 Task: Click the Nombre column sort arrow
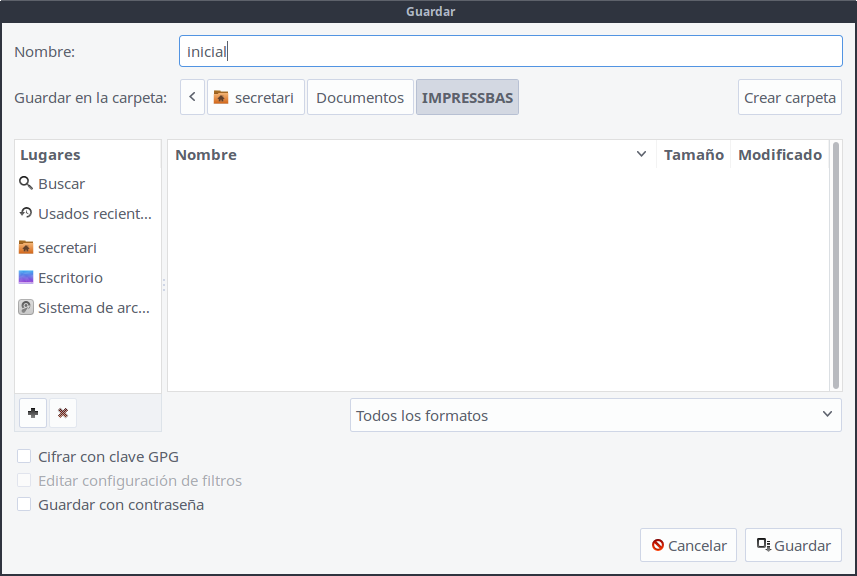coord(641,155)
